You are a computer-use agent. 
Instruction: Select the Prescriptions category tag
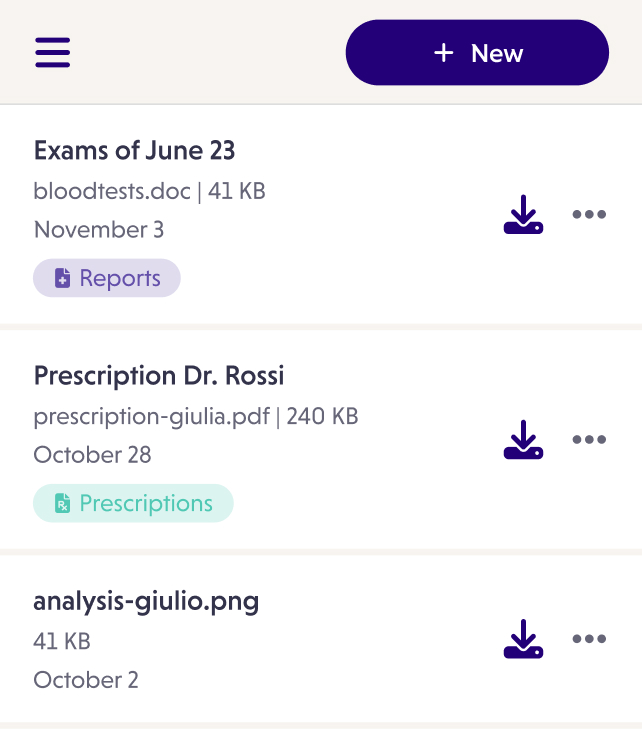click(x=133, y=503)
